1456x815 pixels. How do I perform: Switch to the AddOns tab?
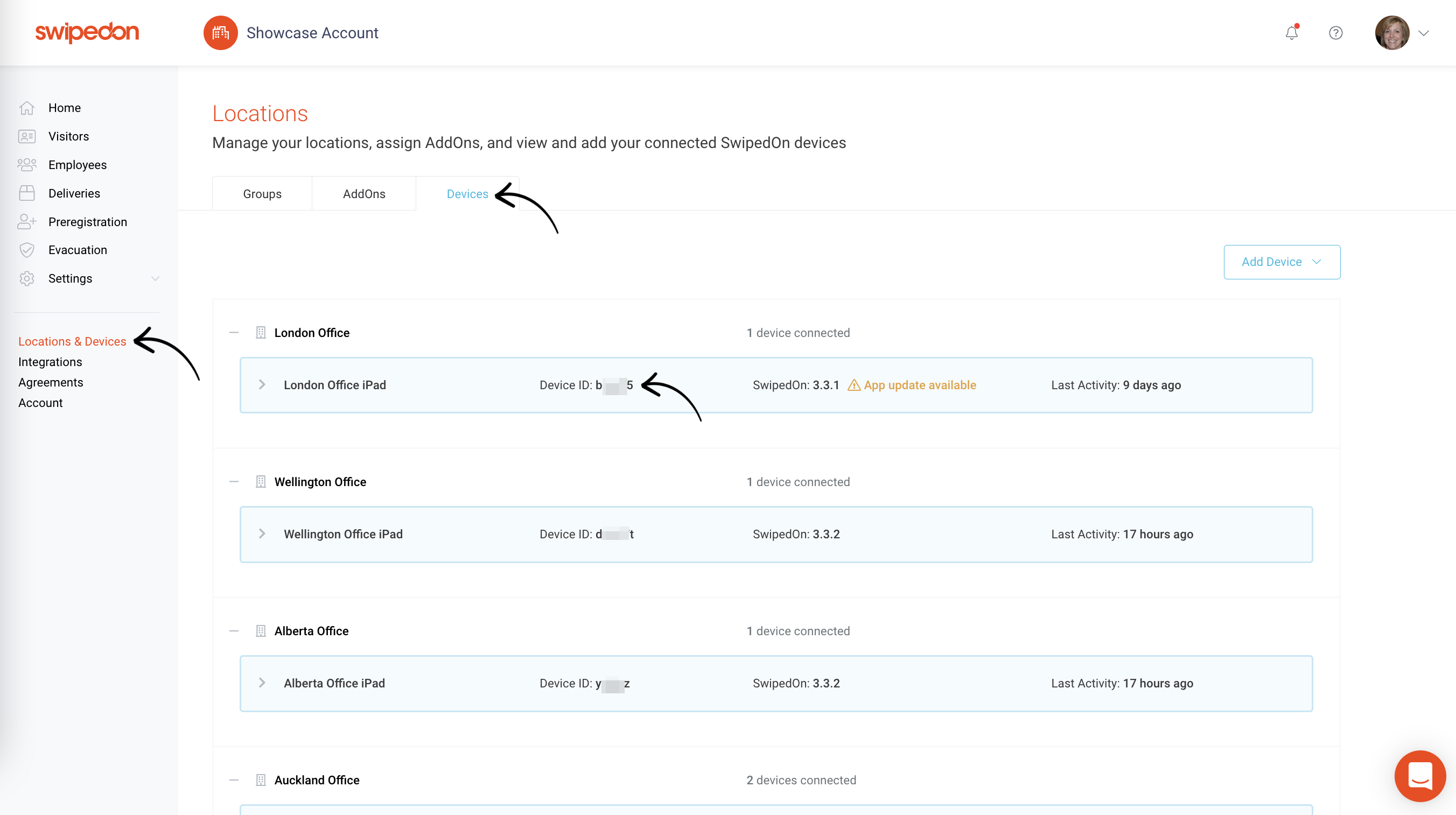click(x=364, y=193)
